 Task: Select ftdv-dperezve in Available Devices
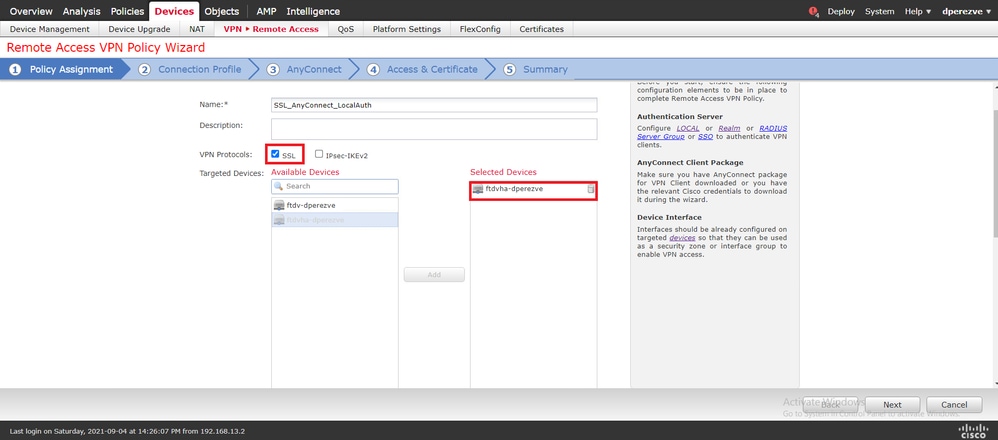click(x=335, y=205)
